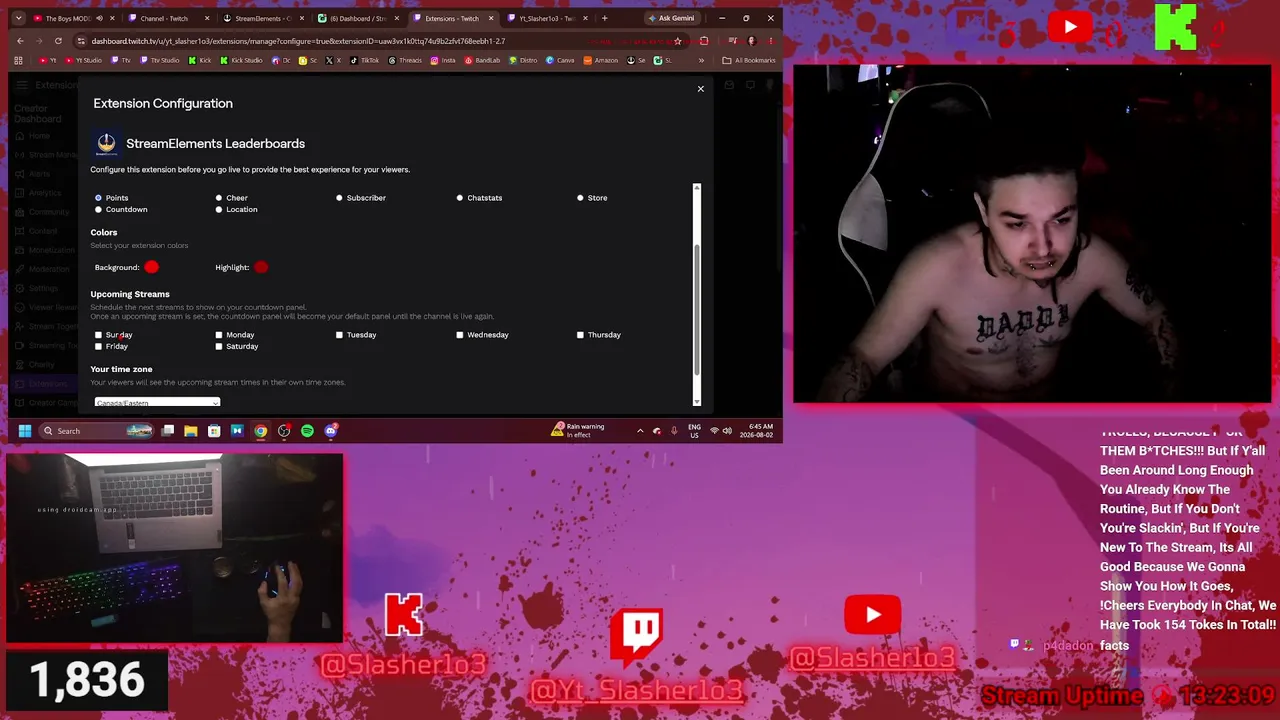Open Task View on the taskbar
Screen dimensions: 1280x720
tap(168, 431)
